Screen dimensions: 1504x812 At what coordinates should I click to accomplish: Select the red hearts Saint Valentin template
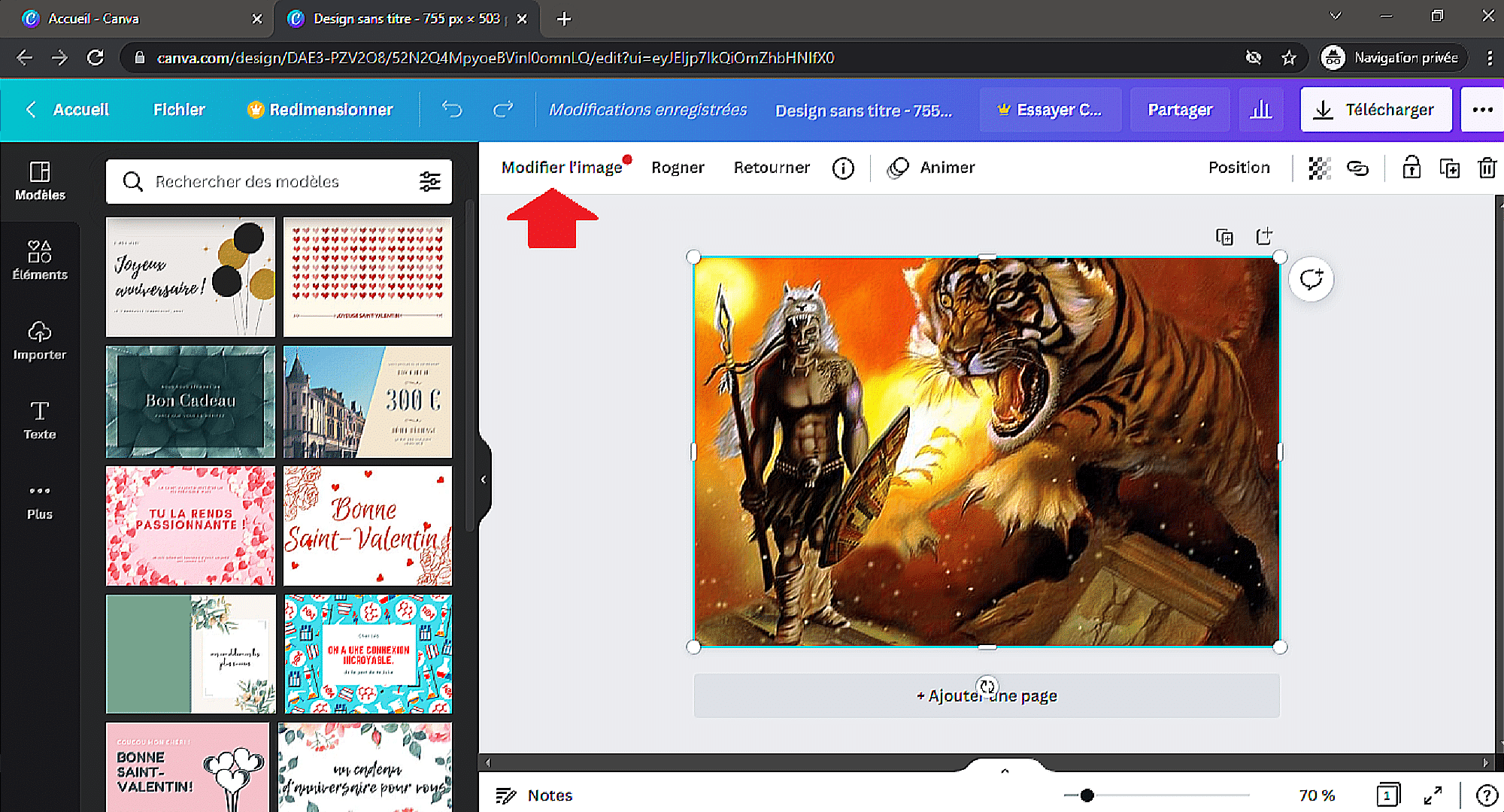click(368, 277)
